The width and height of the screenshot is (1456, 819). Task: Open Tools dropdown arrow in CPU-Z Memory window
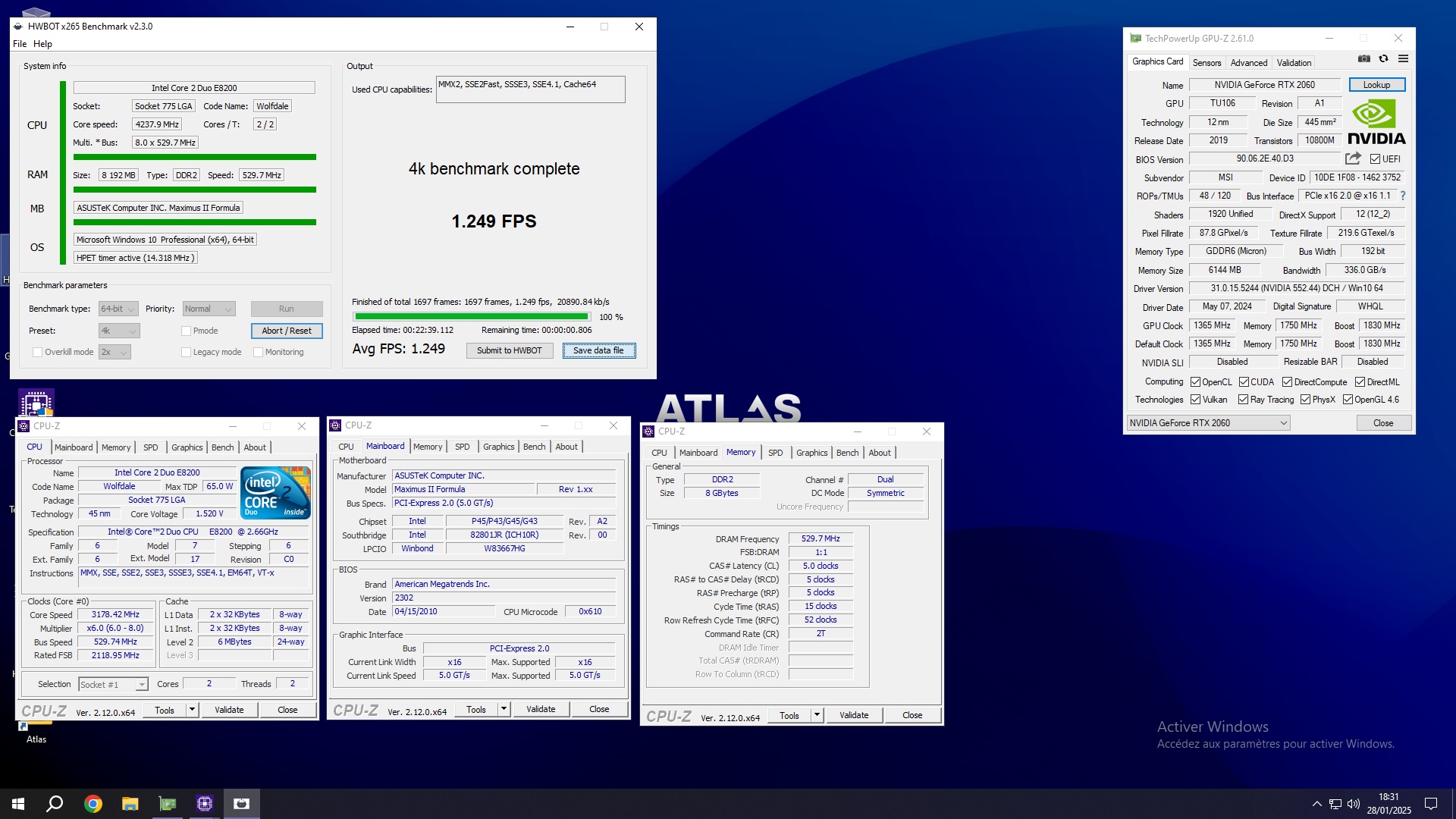pyautogui.click(x=817, y=715)
